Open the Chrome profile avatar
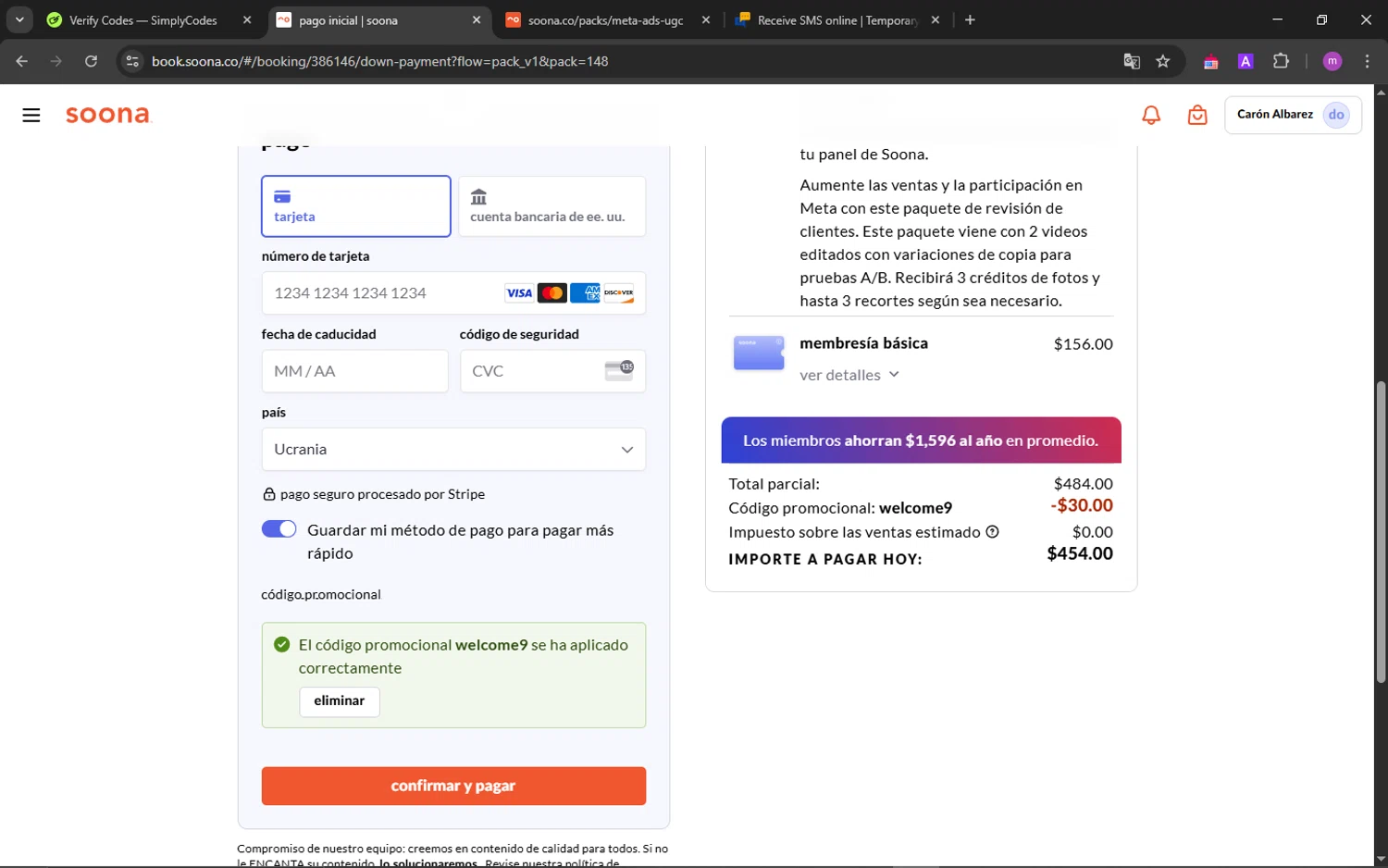 click(x=1332, y=61)
